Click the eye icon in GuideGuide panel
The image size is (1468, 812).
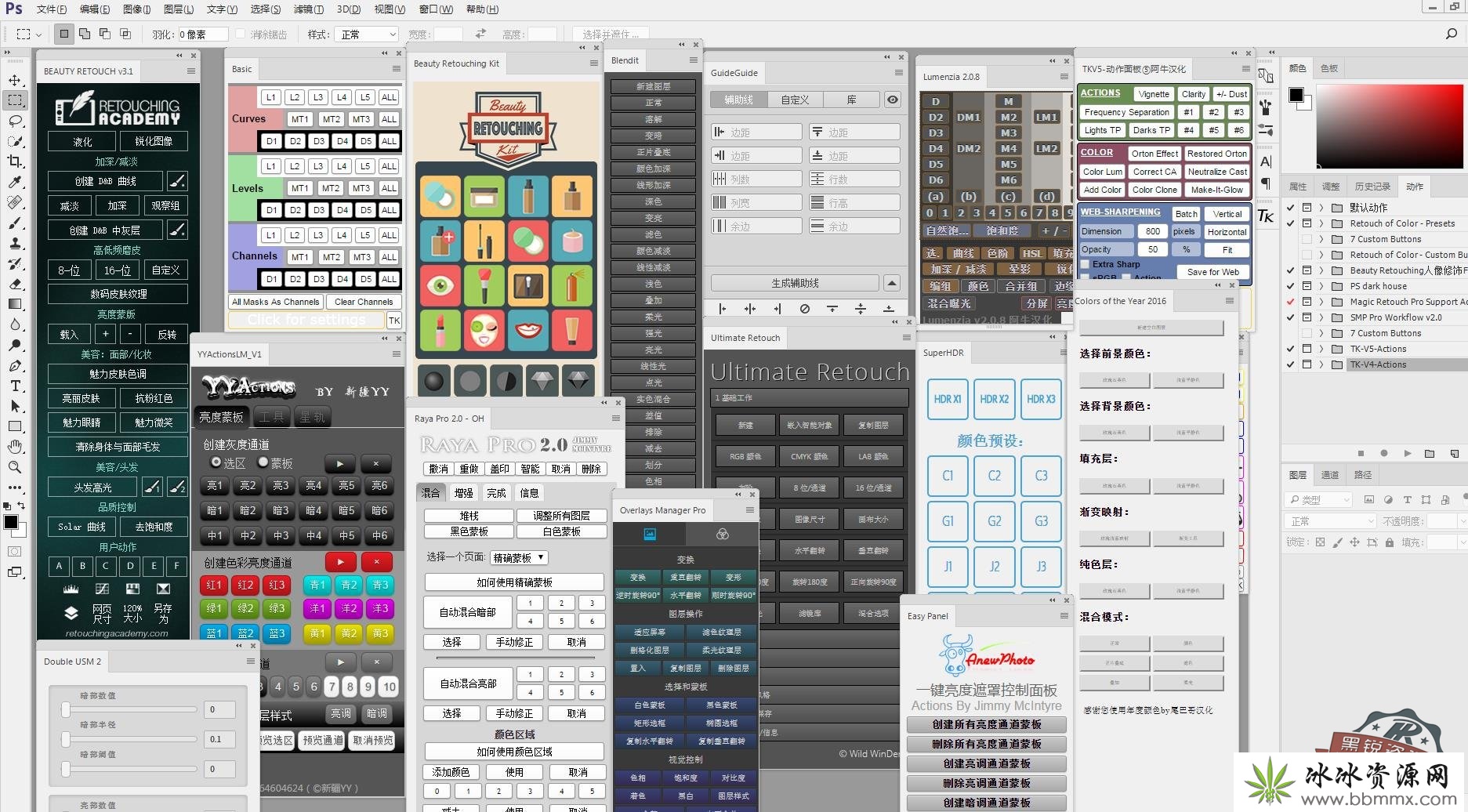coord(892,100)
